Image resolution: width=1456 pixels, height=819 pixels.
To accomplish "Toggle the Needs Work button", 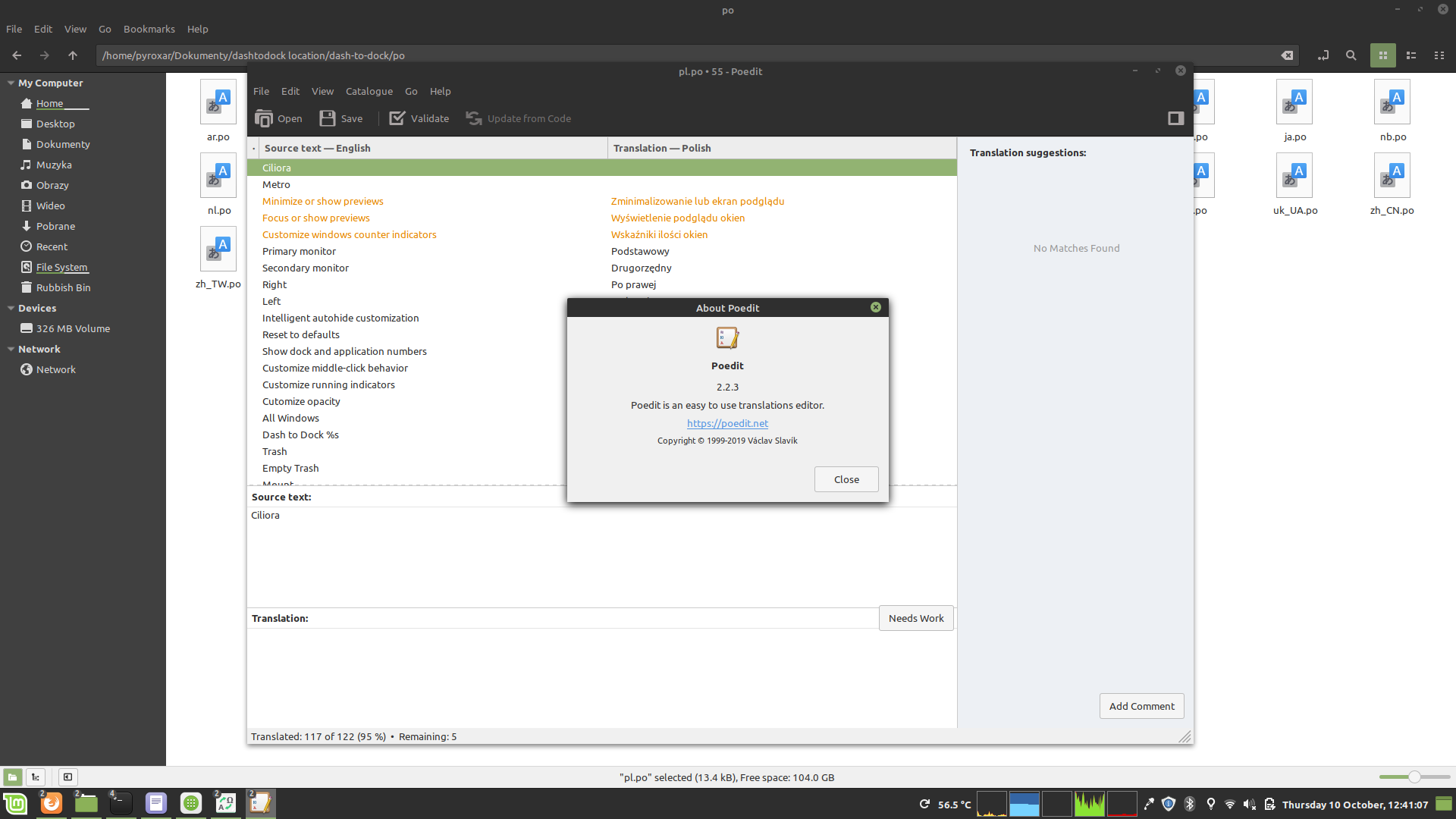I will pos(916,618).
